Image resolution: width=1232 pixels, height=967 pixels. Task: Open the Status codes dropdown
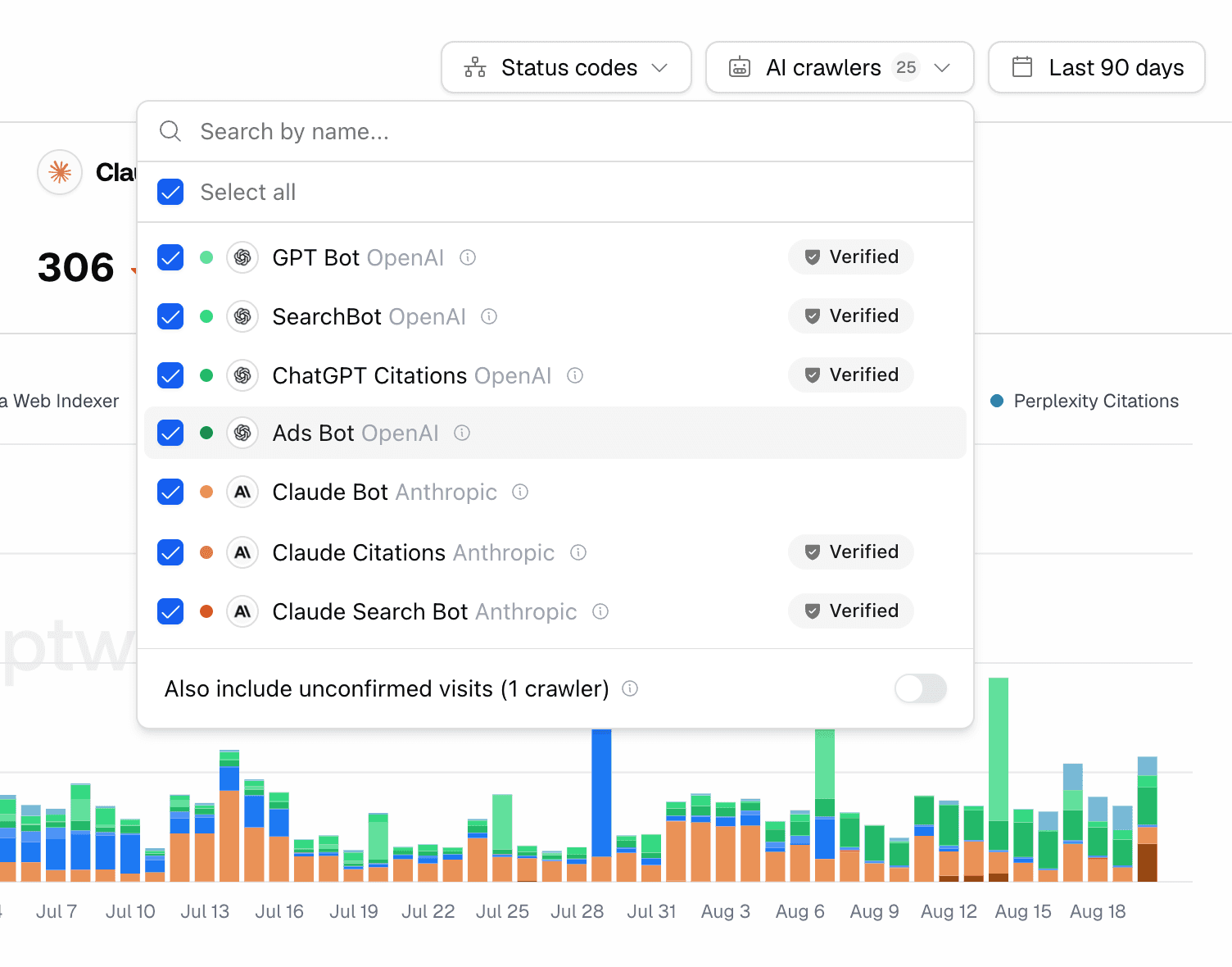pyautogui.click(x=566, y=67)
